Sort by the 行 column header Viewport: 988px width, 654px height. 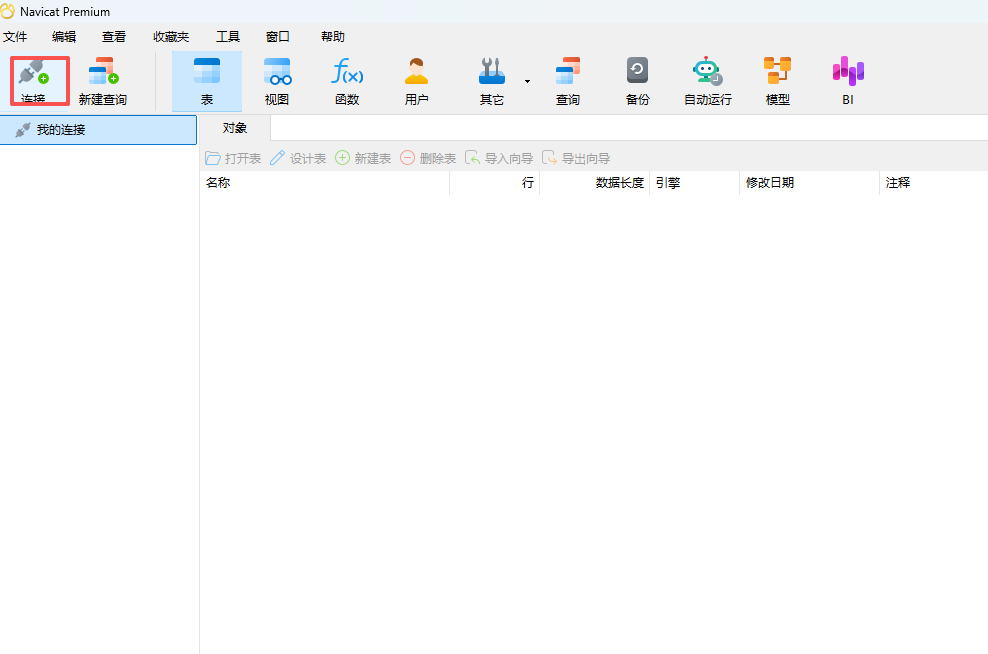[x=495, y=183]
